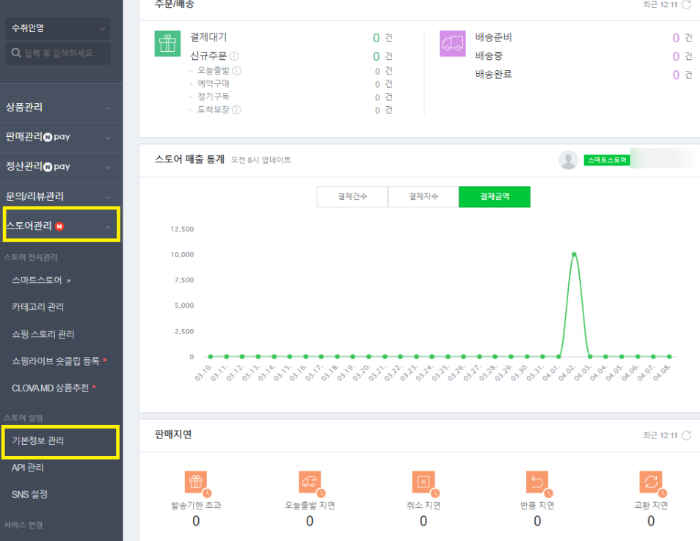Open 카테고리 관리 menu item
This screenshot has width=700, height=541.
tap(38, 307)
